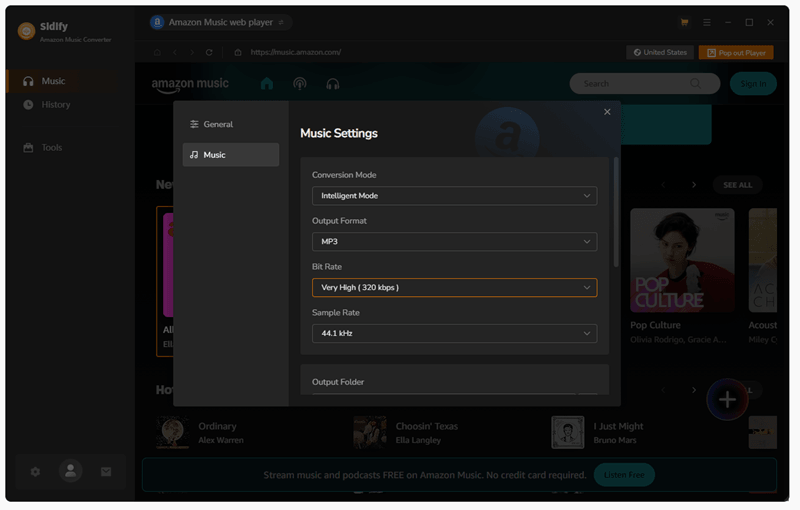Open the Output Format MP3 dropdown
This screenshot has width=800, height=510.
pyautogui.click(x=455, y=242)
